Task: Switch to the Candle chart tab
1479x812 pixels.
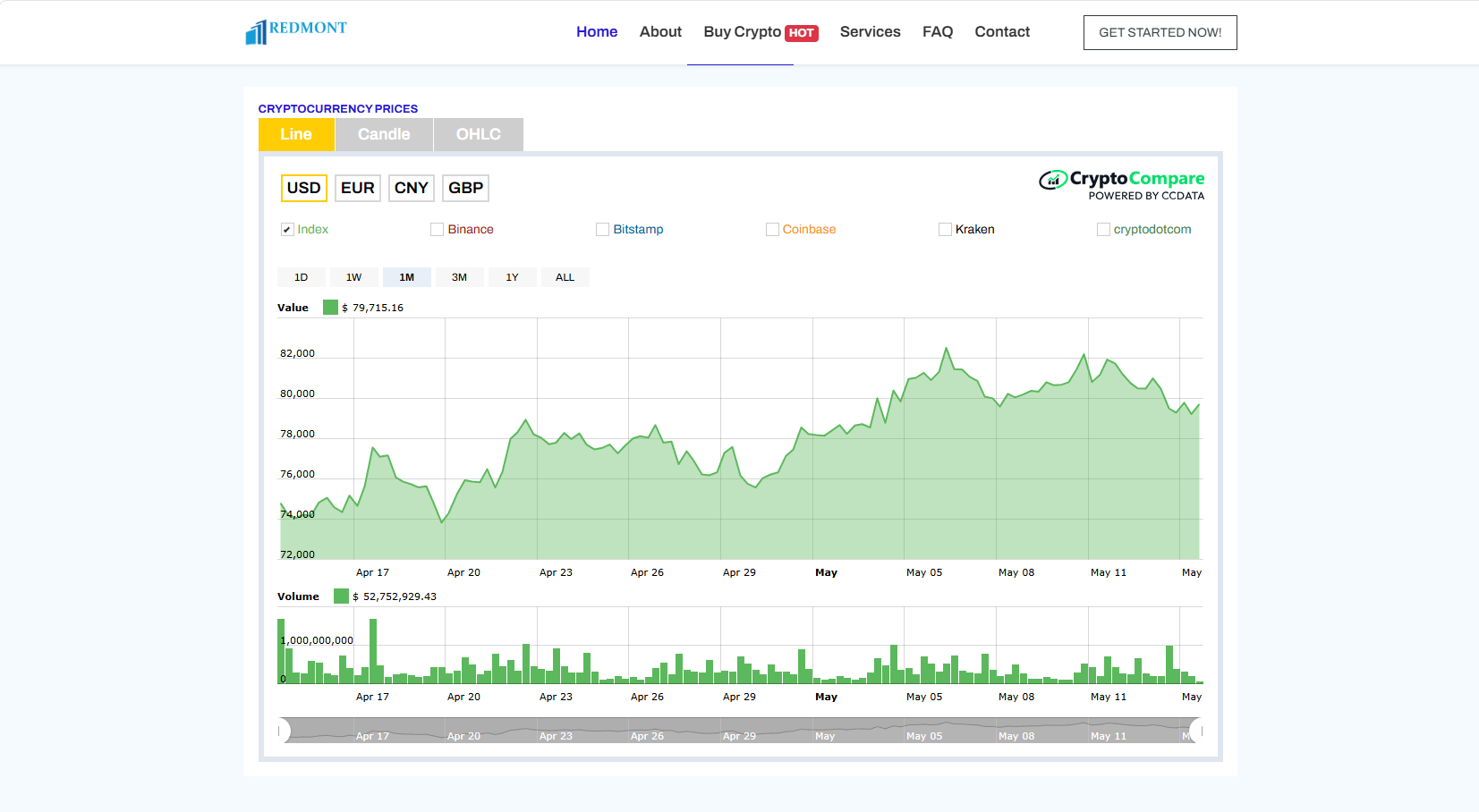Action: (384, 134)
